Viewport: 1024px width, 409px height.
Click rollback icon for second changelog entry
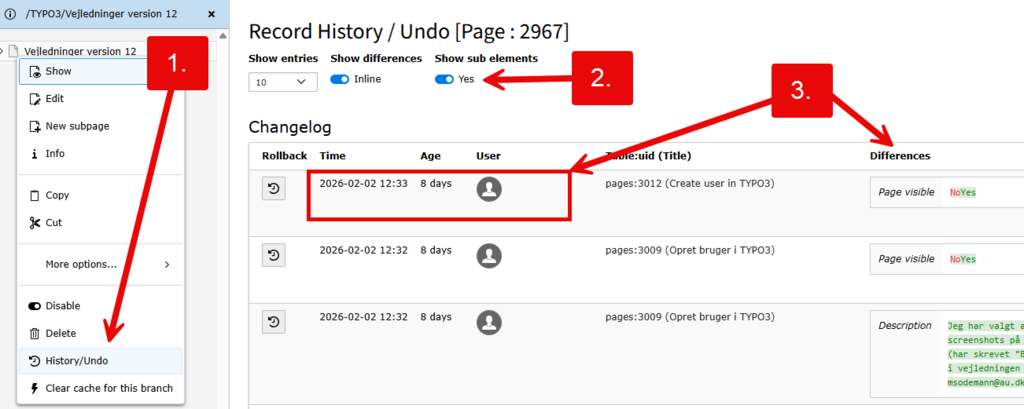click(x=273, y=255)
